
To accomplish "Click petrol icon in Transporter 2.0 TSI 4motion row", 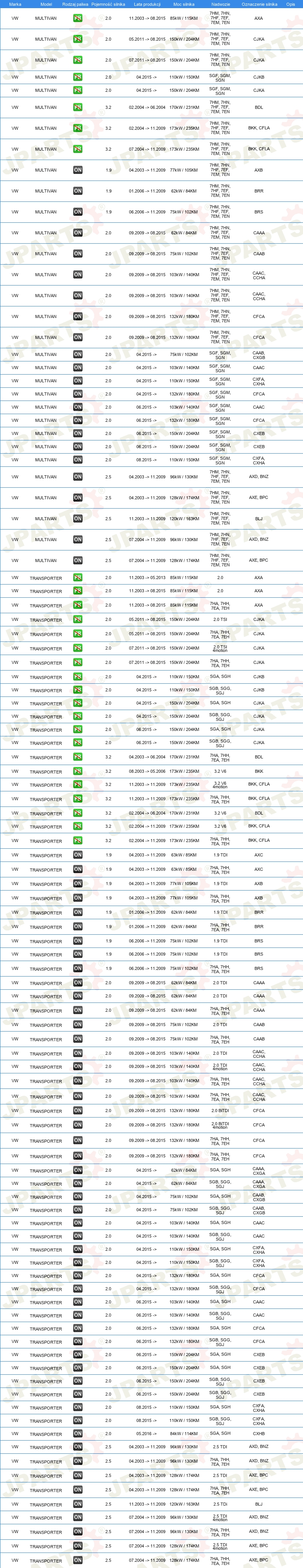I will 78,648.
